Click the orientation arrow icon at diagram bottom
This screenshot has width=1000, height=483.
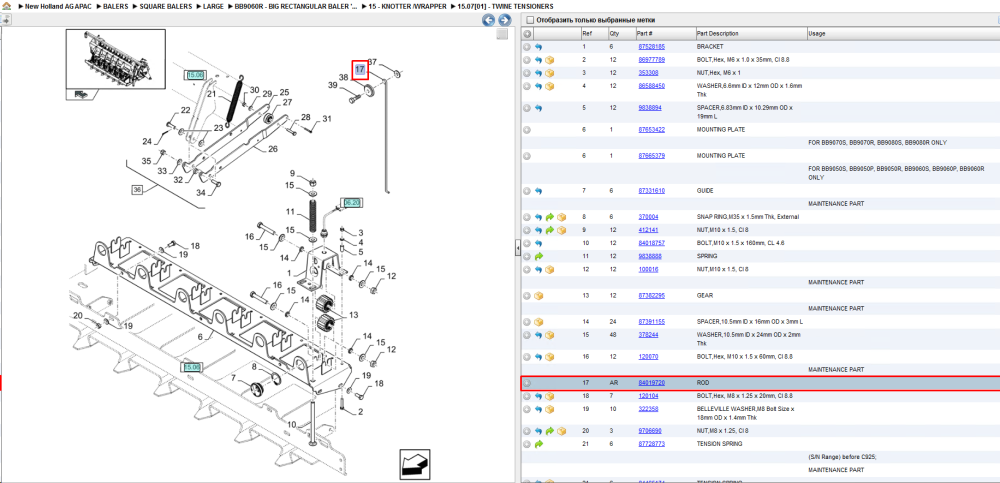[x=415, y=464]
